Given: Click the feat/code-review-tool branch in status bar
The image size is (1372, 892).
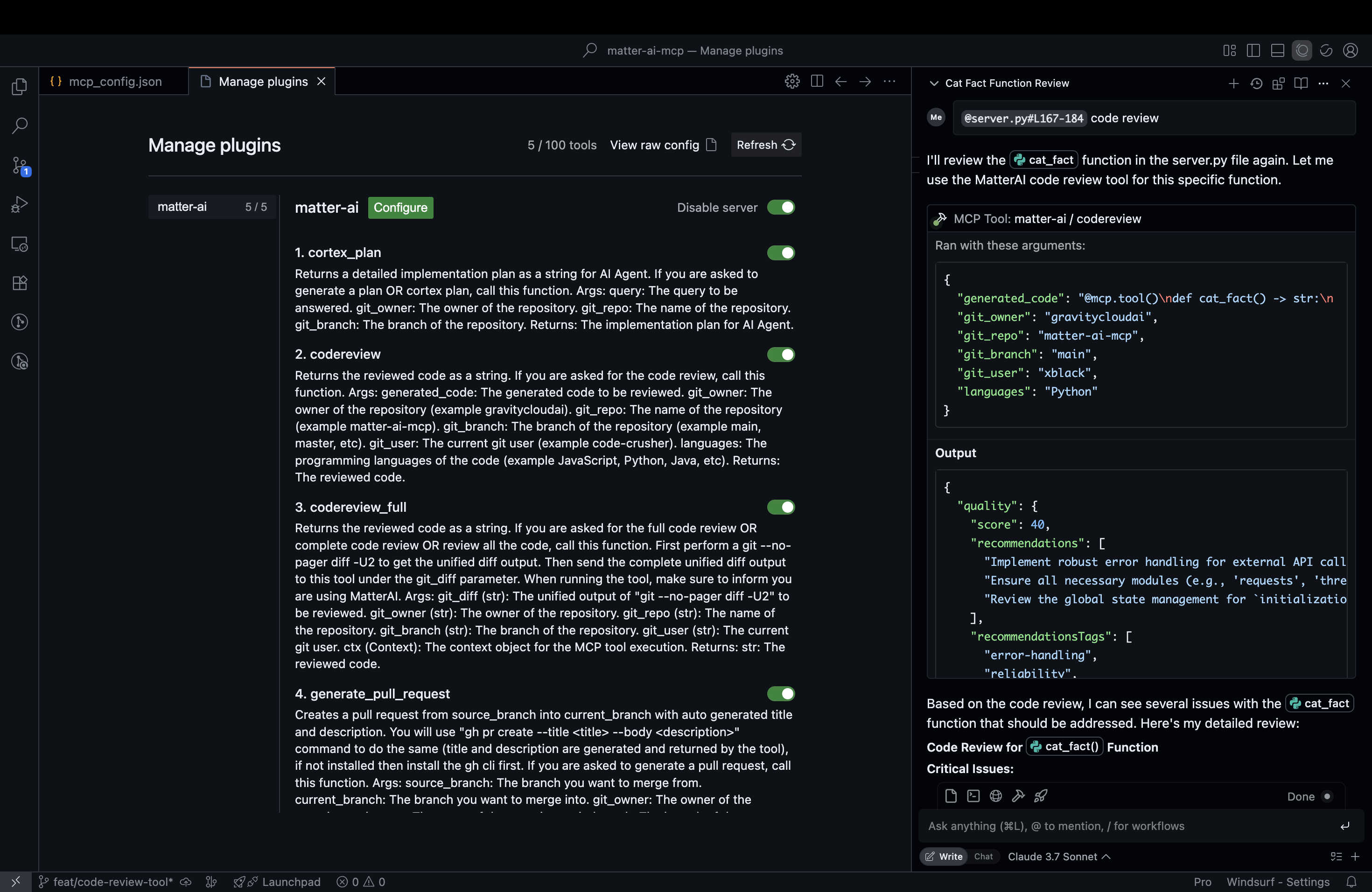Looking at the screenshot, I should pos(106,882).
